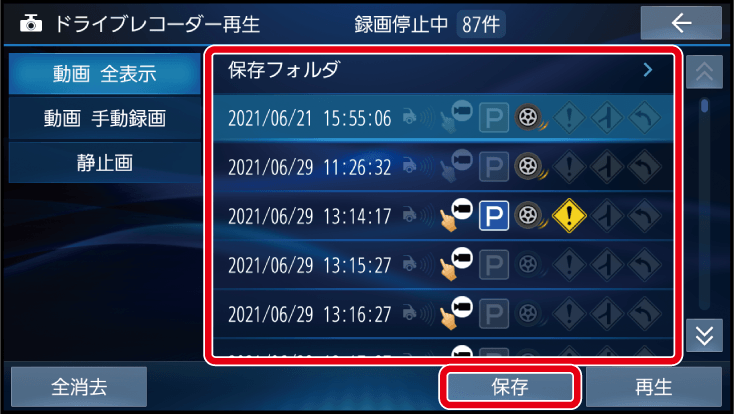Switch to 動画 手動録画 tab
The height and width of the screenshot is (414, 734).
point(105,118)
